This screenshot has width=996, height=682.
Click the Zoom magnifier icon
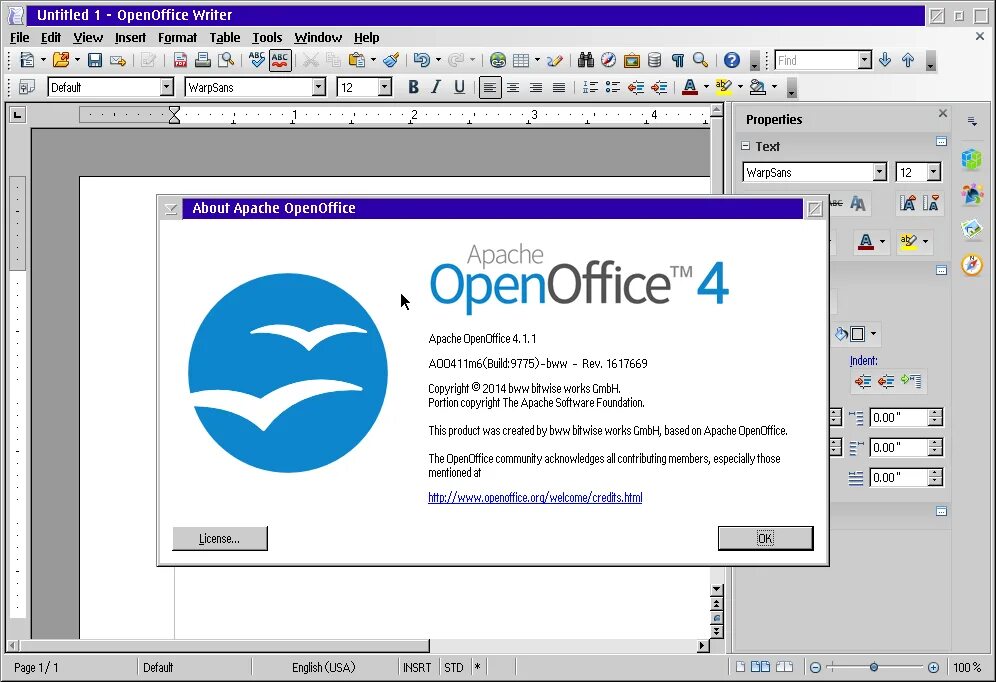click(701, 60)
